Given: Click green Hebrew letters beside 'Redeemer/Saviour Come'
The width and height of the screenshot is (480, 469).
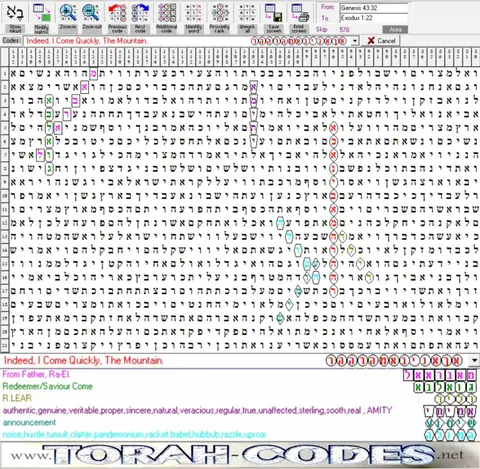Looking at the screenshot, I should click(x=445, y=387).
